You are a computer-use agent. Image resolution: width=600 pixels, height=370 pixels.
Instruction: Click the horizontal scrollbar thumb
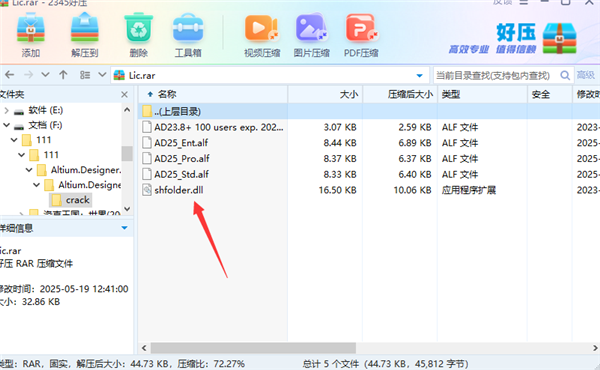253,348
